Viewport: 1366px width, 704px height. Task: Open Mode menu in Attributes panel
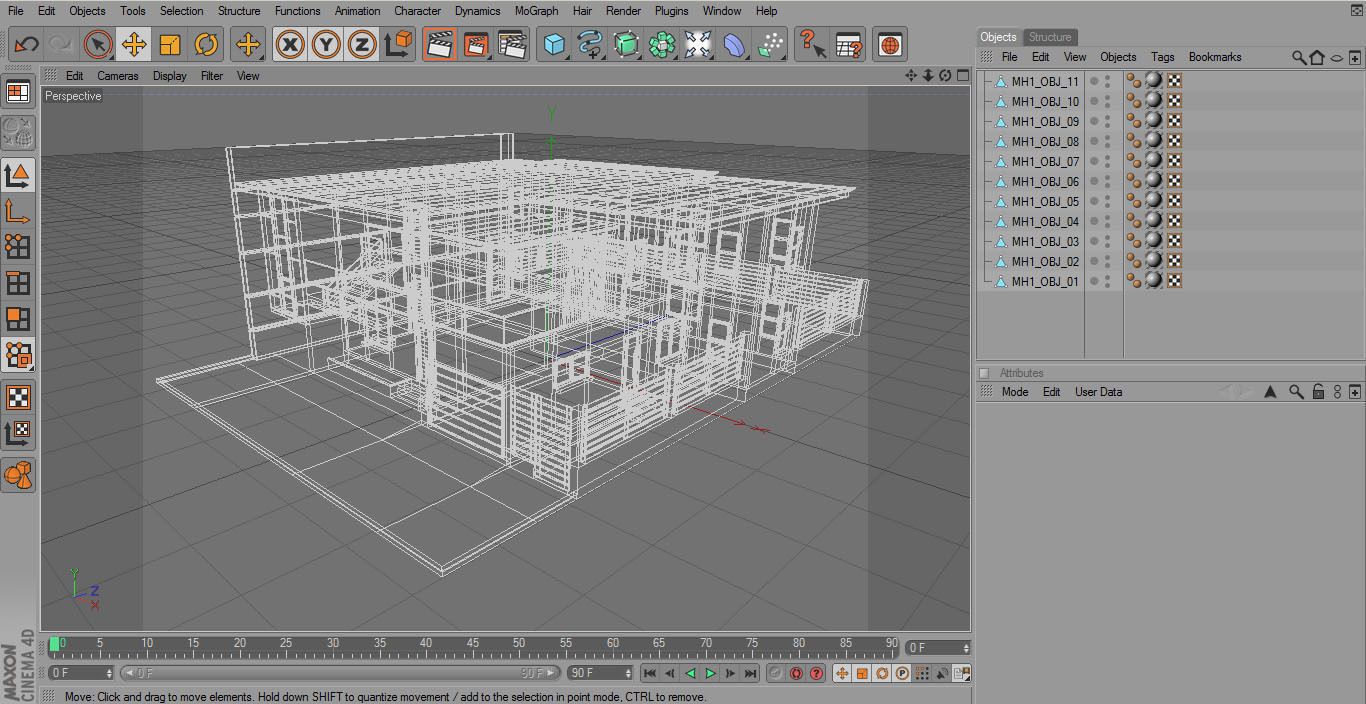[x=1015, y=392]
